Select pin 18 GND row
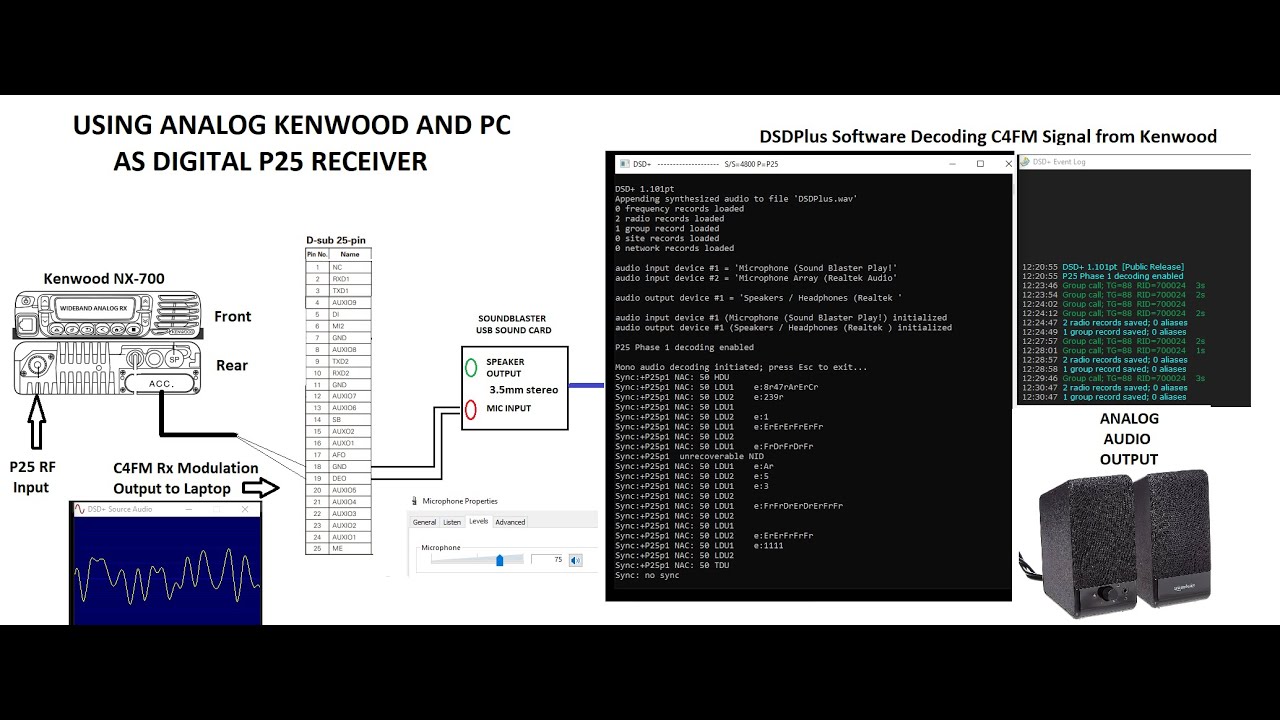This screenshot has width=1280, height=720. point(339,467)
